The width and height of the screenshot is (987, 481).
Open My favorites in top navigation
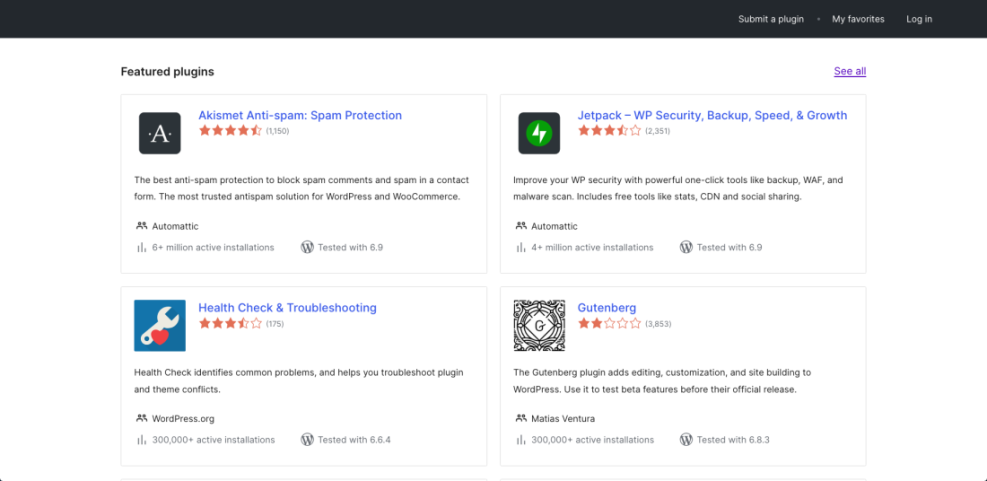(858, 19)
